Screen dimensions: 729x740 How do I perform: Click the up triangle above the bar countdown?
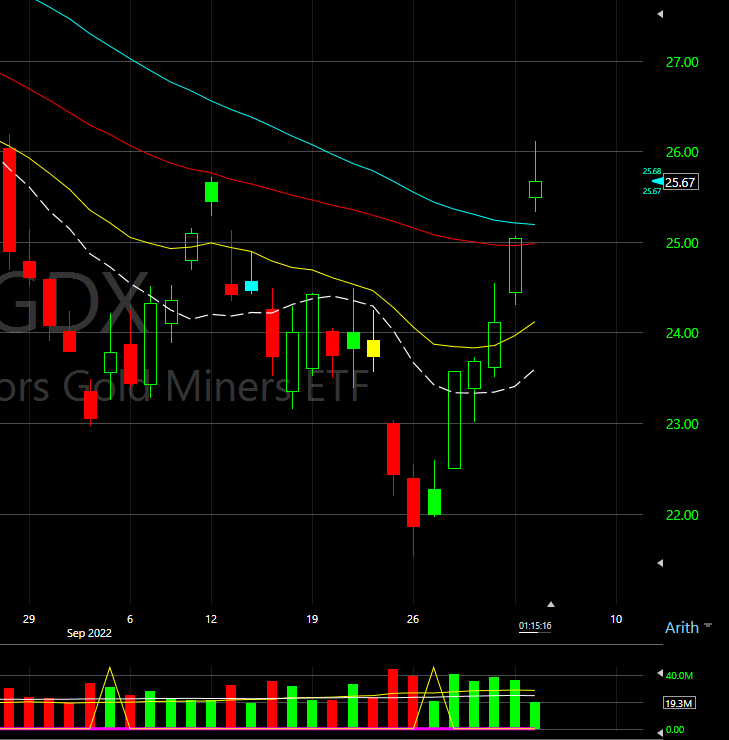tap(551, 604)
